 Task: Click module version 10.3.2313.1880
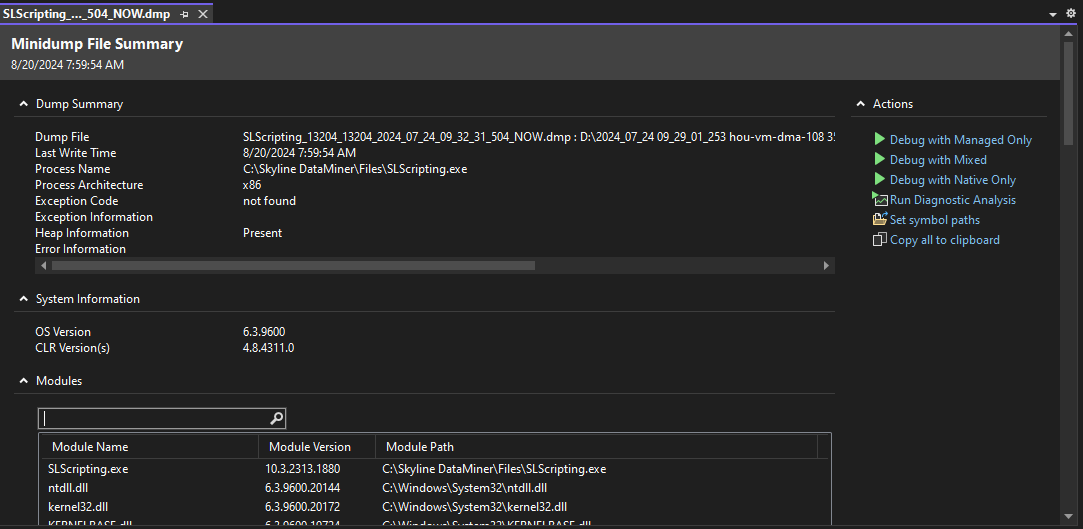click(302, 469)
